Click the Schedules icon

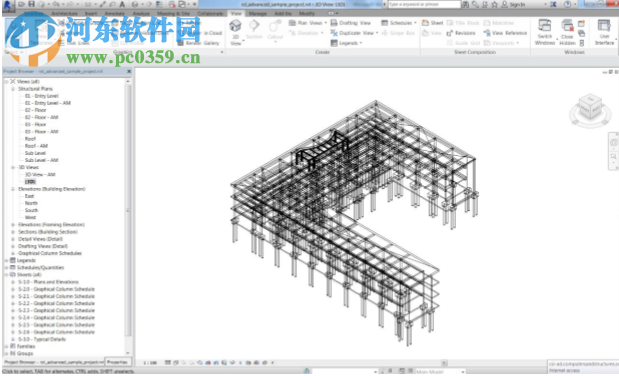coord(385,23)
